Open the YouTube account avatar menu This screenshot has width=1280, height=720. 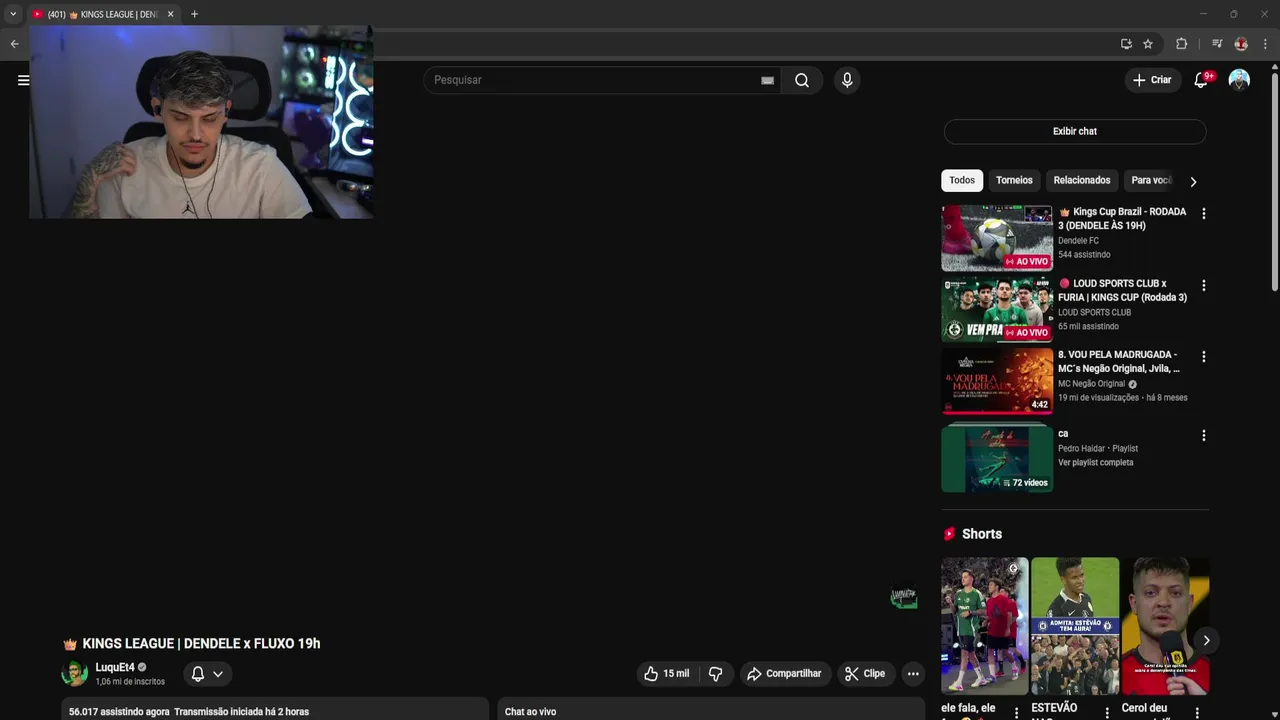click(x=1239, y=80)
